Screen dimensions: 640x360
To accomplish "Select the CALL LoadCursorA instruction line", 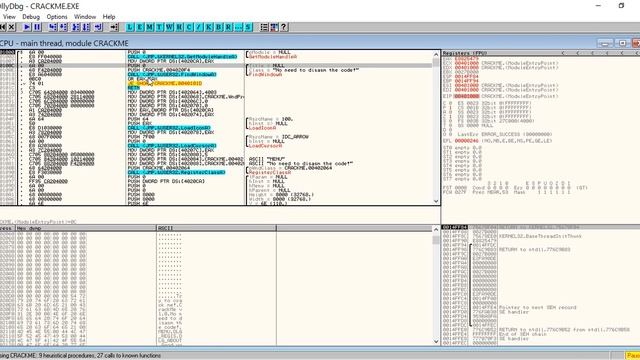I will (172, 146).
